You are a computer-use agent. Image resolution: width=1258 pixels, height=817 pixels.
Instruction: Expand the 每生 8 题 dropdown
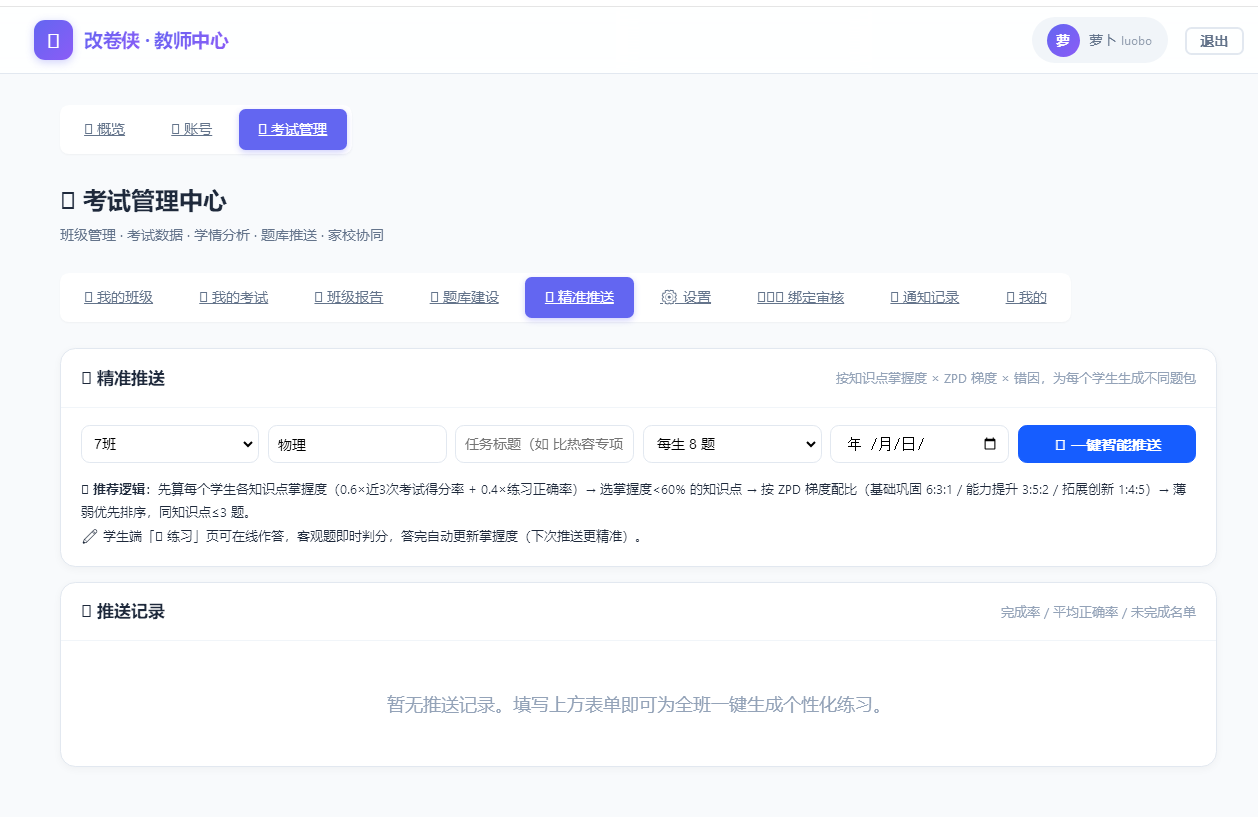click(x=732, y=444)
